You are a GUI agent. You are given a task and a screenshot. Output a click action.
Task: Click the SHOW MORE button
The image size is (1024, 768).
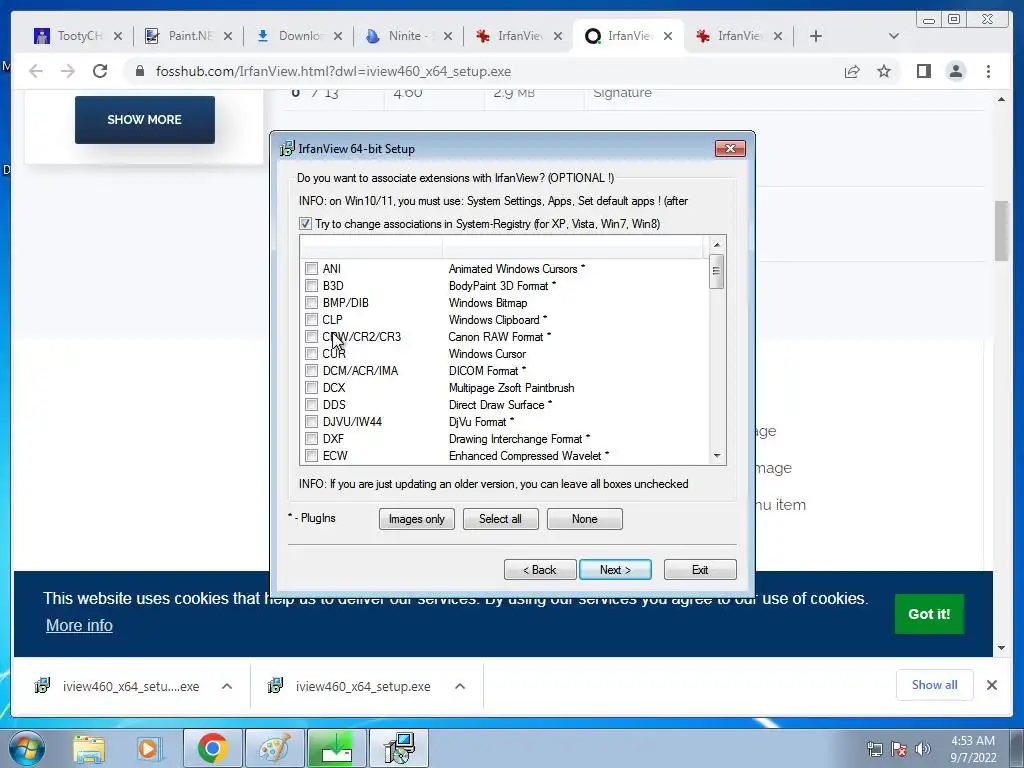pyautogui.click(x=145, y=120)
